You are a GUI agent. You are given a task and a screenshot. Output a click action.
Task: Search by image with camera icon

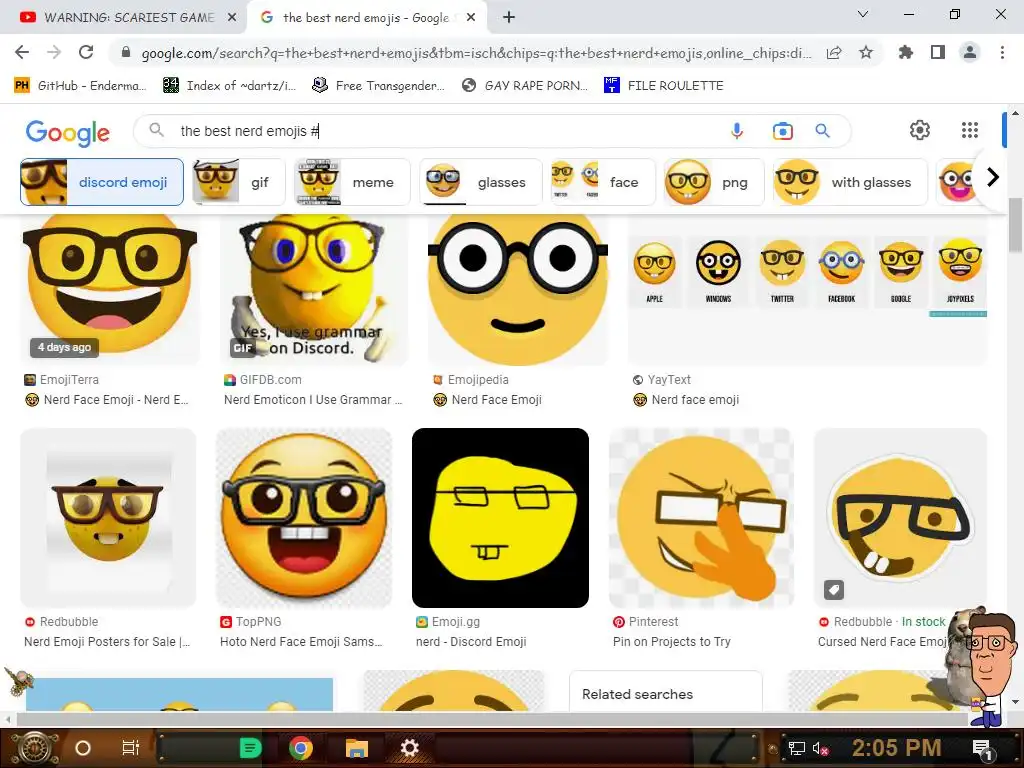point(782,131)
